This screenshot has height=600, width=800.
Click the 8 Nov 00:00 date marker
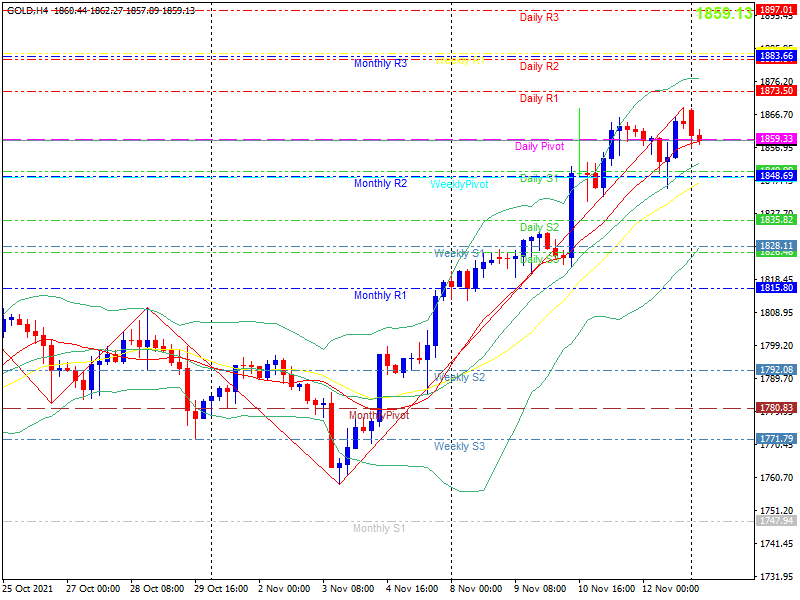point(476,589)
